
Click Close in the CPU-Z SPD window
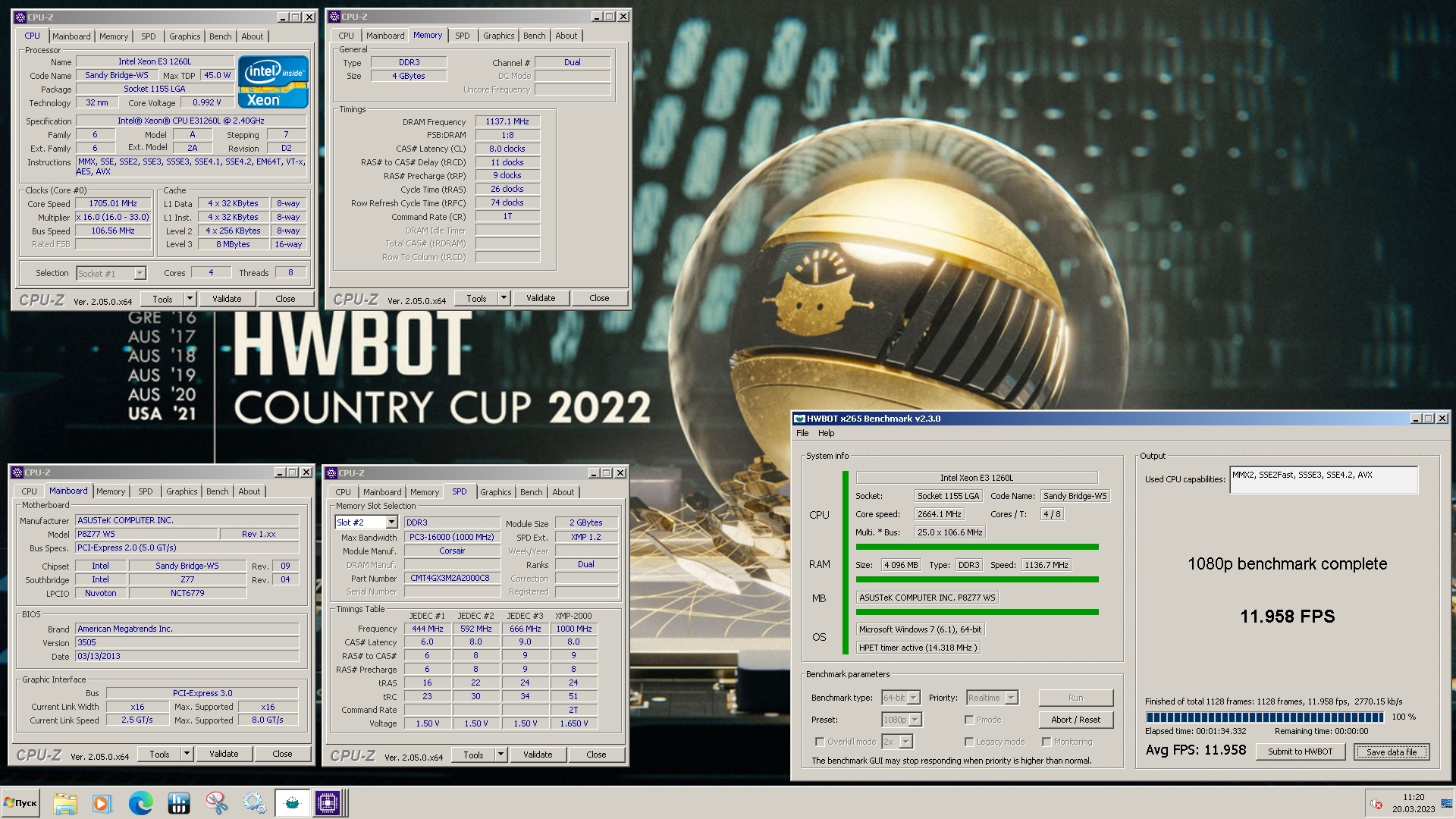pyautogui.click(x=596, y=755)
